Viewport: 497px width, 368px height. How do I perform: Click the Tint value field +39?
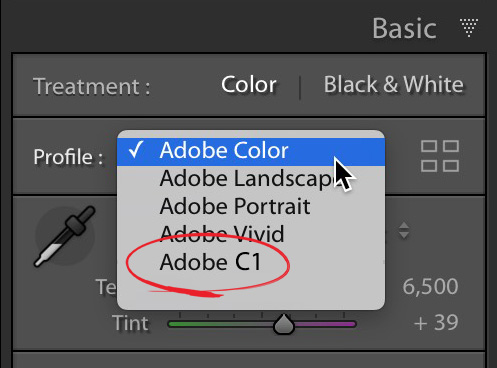436,323
